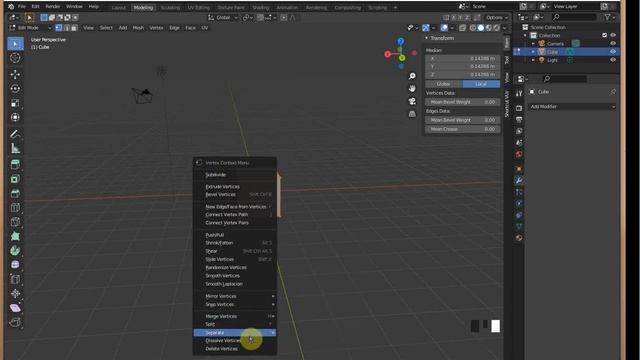Open the Global orientation dropdown
This screenshot has width=640, height=360.
pyautogui.click(x=223, y=18)
